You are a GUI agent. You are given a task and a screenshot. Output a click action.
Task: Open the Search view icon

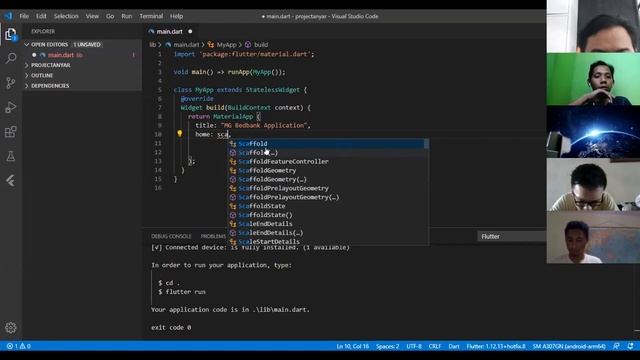(11, 58)
